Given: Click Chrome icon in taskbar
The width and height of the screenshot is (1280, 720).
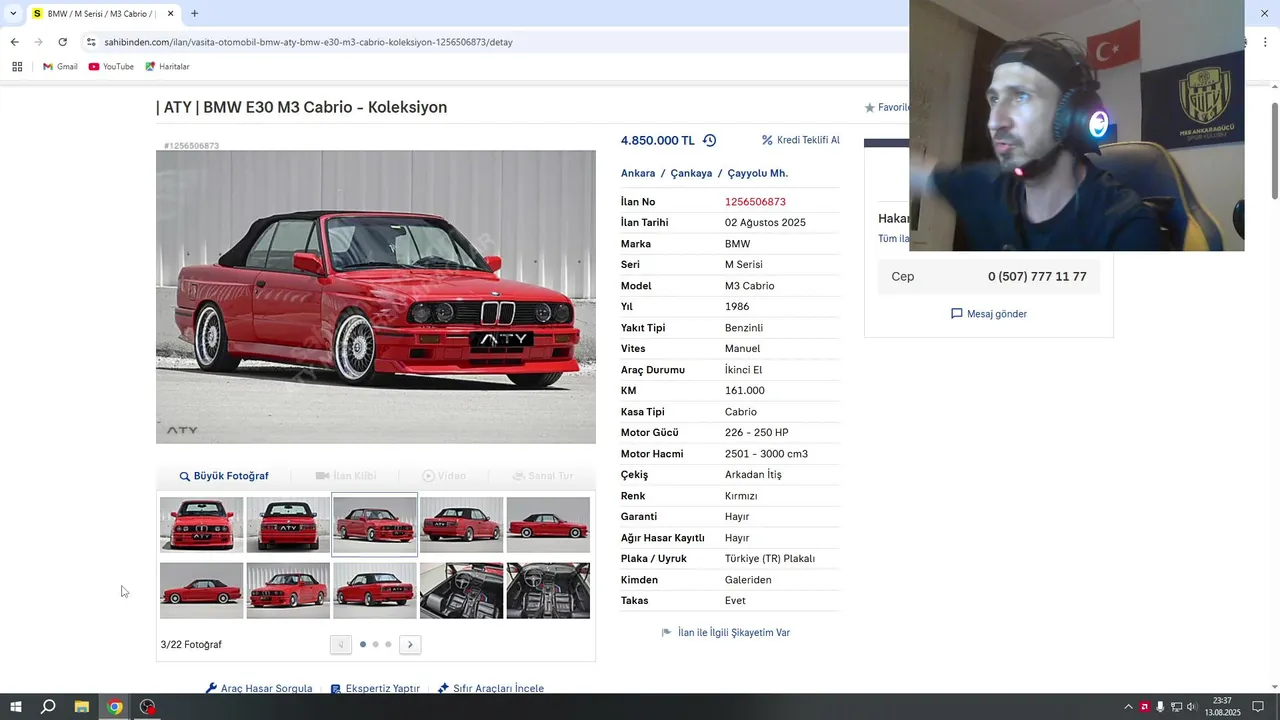Looking at the screenshot, I should click(x=115, y=707).
